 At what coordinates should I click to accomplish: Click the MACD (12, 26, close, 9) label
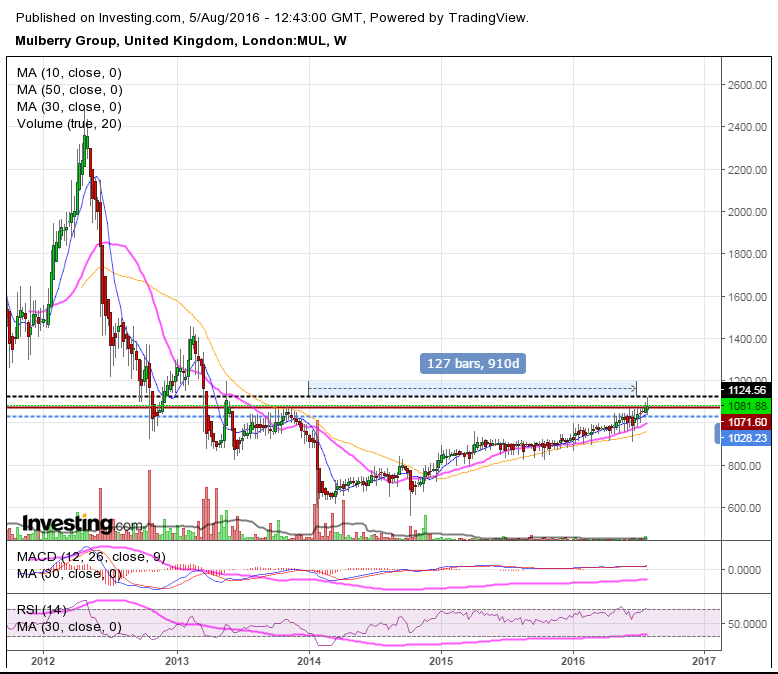tap(91, 557)
